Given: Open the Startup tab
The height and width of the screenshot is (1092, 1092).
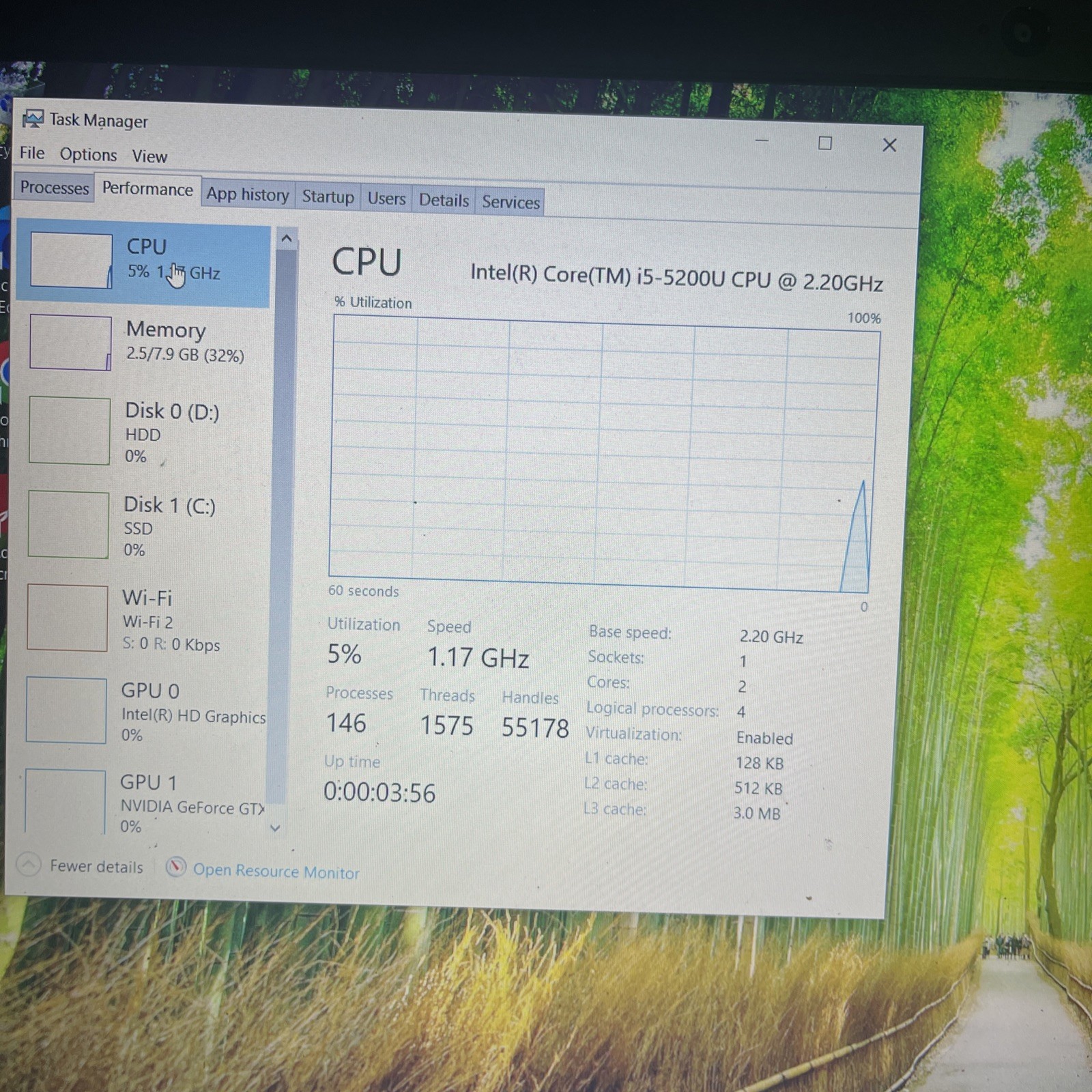Looking at the screenshot, I should coord(328,197).
